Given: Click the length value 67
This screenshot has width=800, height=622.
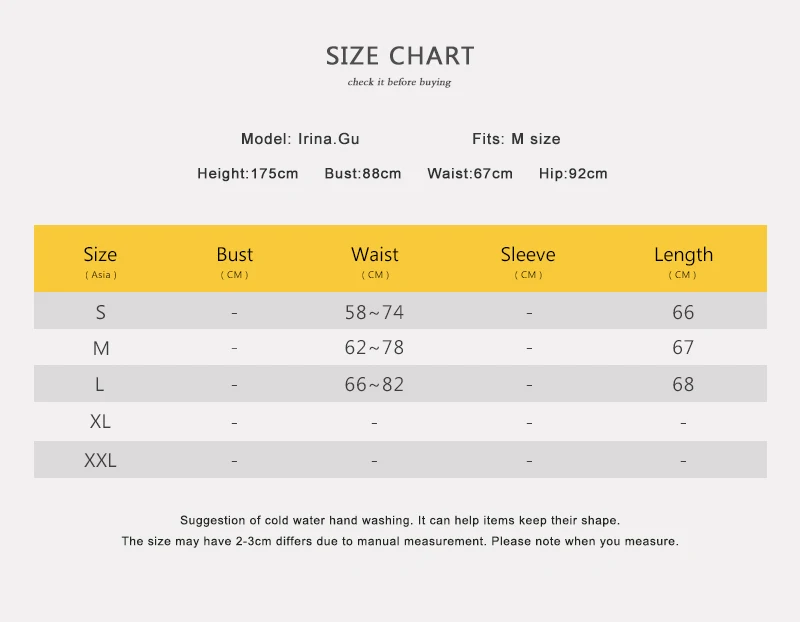Looking at the screenshot, I should coord(683,347).
